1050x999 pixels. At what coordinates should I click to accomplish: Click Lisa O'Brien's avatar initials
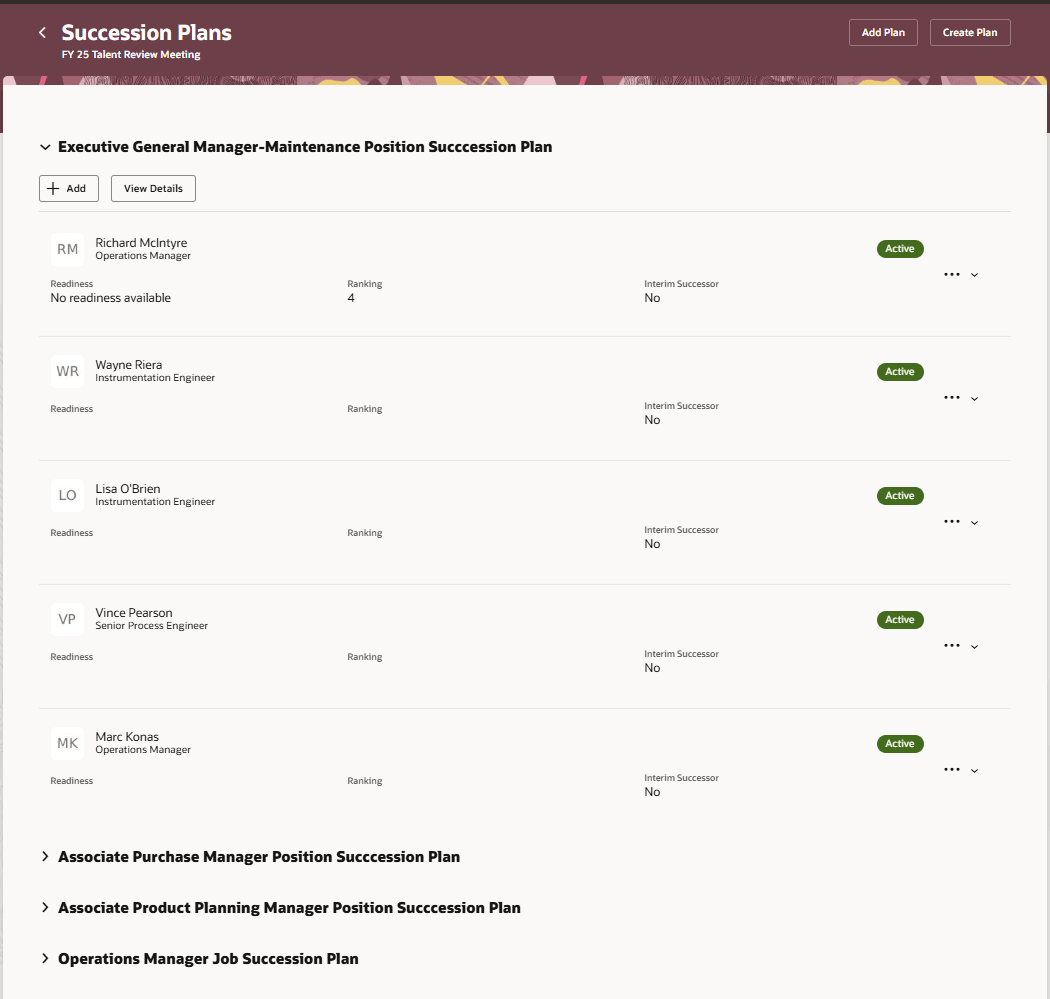pos(67,495)
